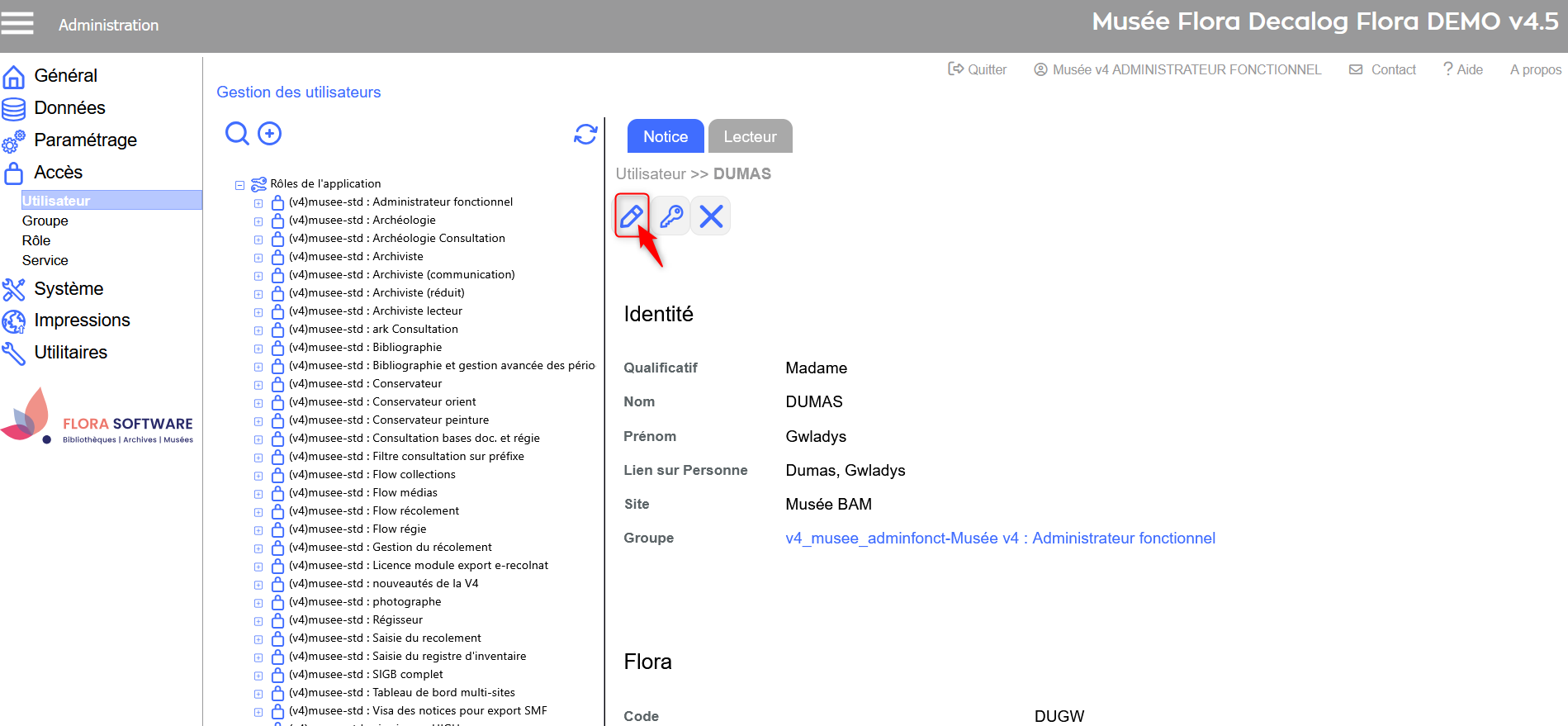
Task: Open the Système tools icon
Action: [14, 289]
